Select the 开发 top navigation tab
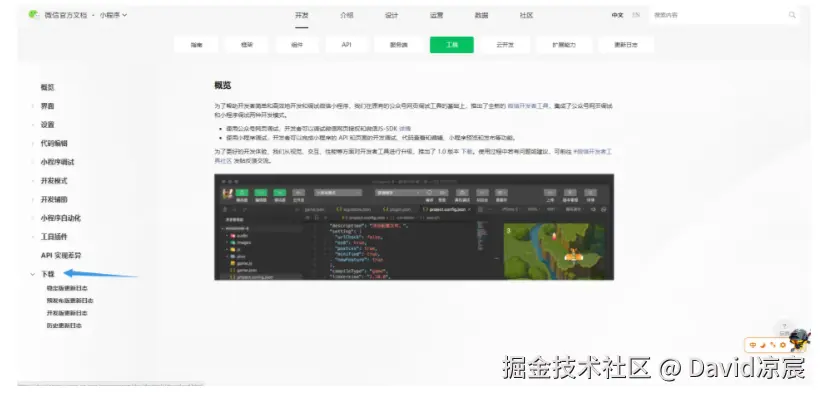 point(302,15)
